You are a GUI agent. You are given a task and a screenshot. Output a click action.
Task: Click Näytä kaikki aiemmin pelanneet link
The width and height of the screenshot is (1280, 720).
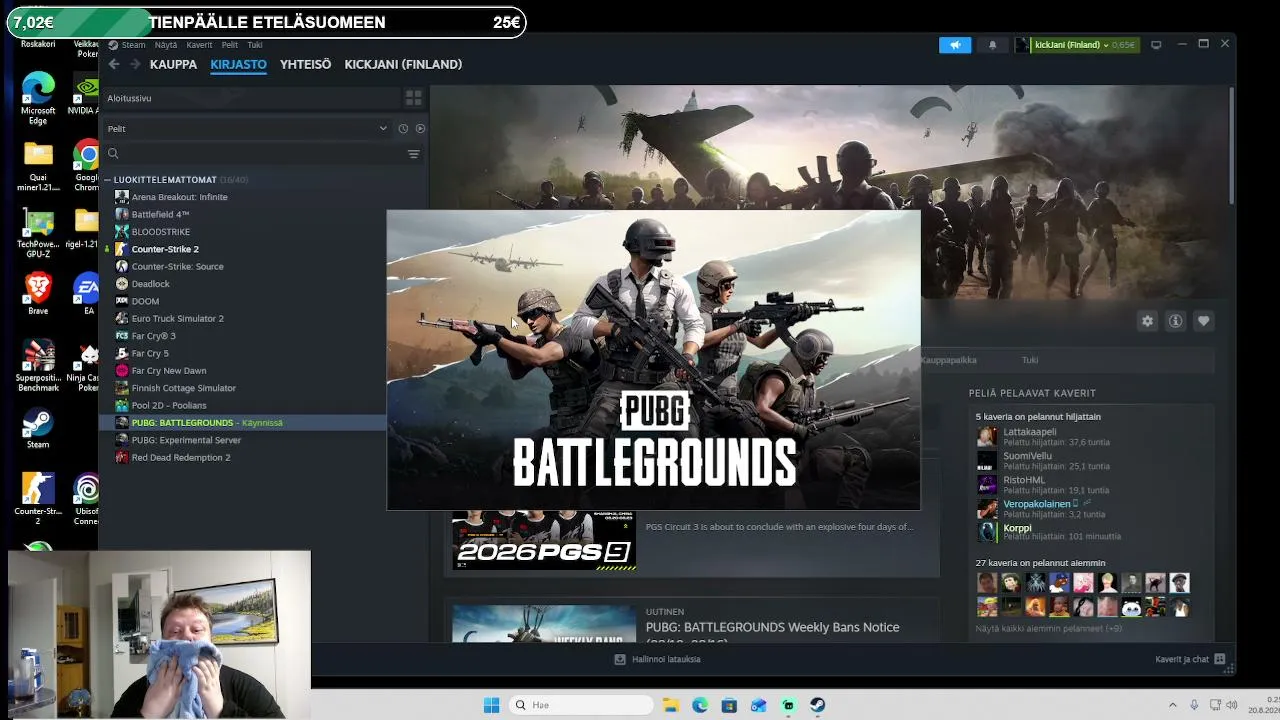pyautogui.click(x=1049, y=628)
